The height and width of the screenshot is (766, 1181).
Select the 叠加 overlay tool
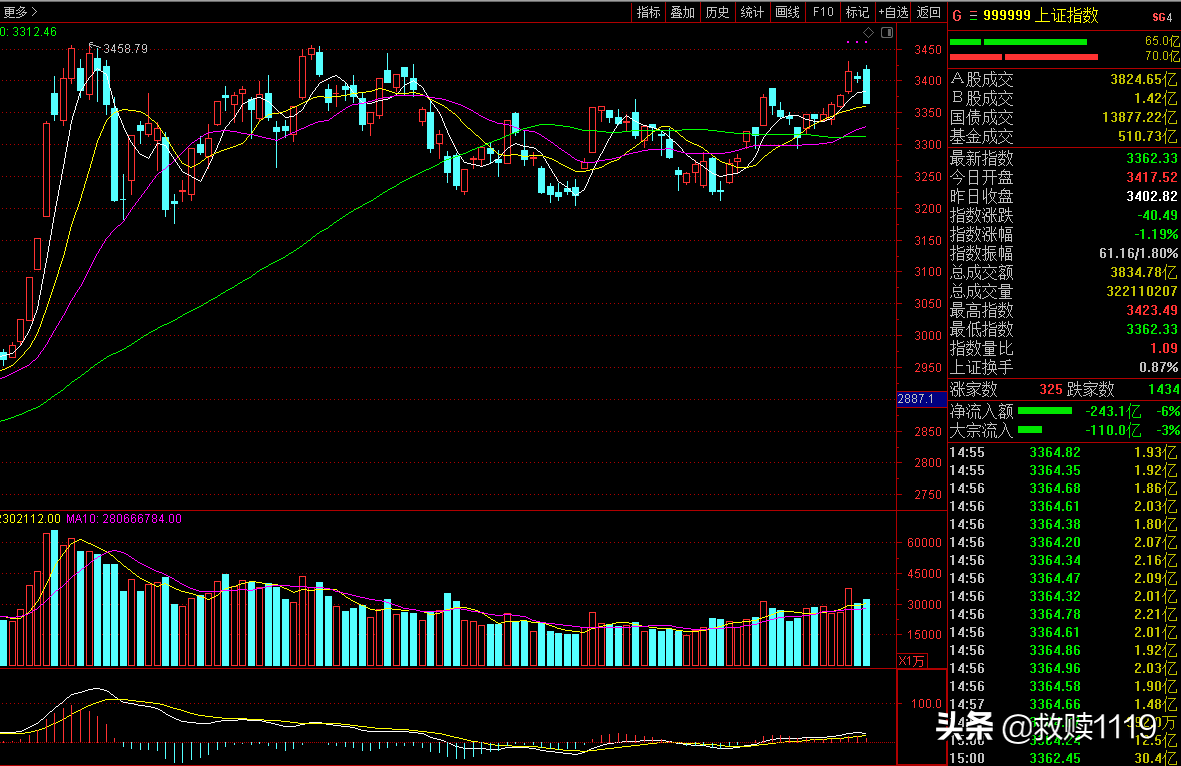pos(682,12)
